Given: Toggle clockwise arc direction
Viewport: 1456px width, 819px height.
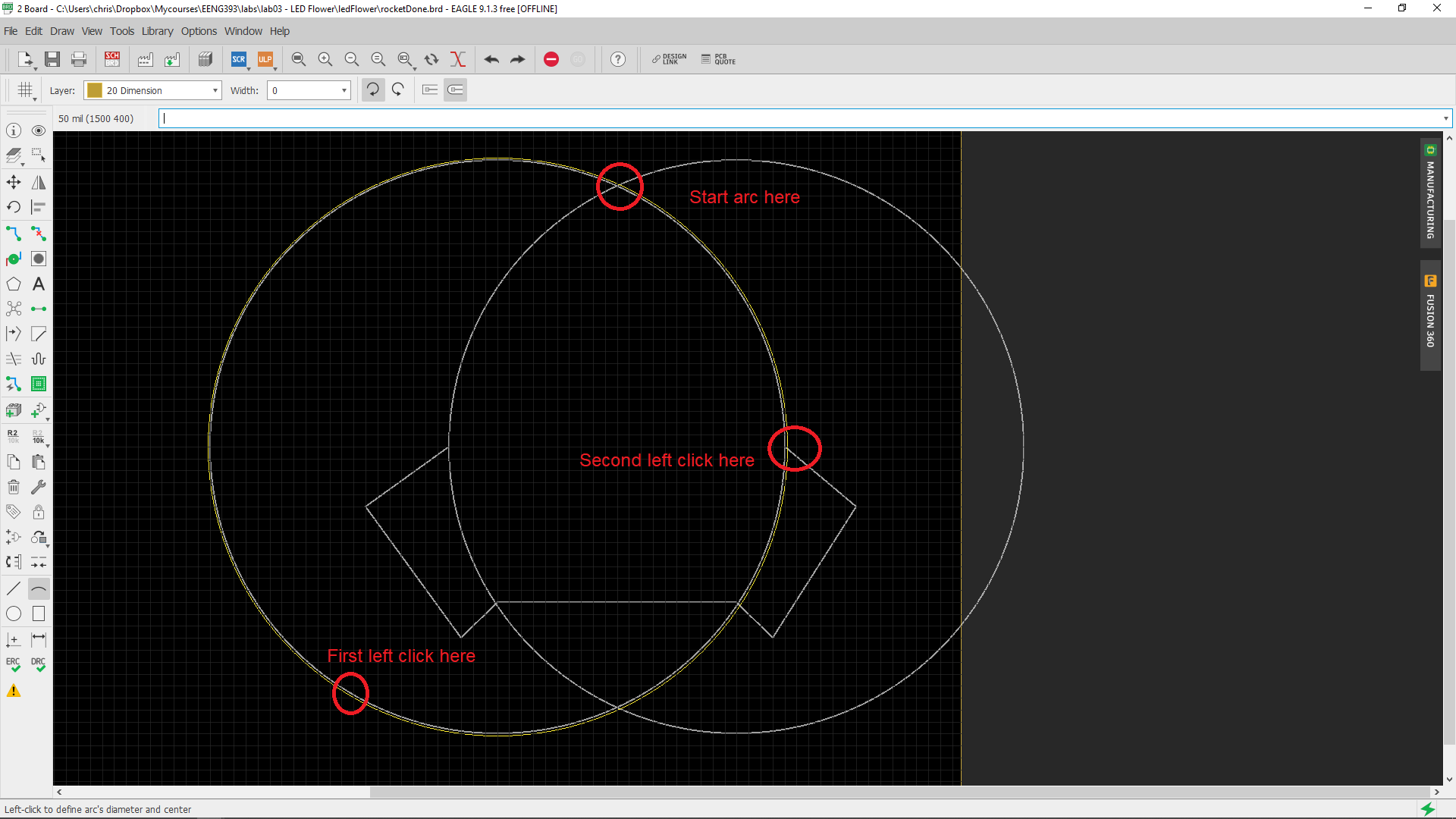Looking at the screenshot, I should click(373, 90).
